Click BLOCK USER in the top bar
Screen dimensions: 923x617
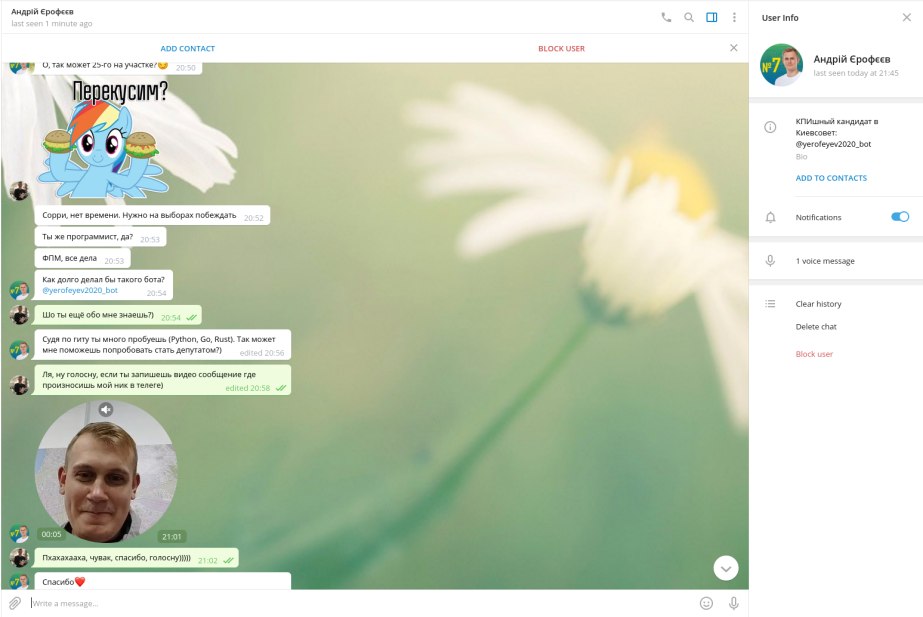pos(562,49)
